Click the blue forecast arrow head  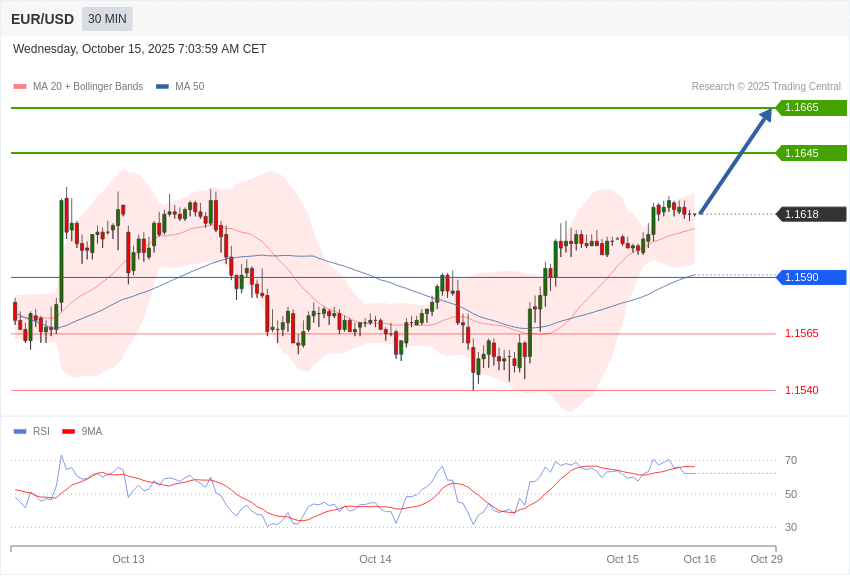click(x=765, y=116)
